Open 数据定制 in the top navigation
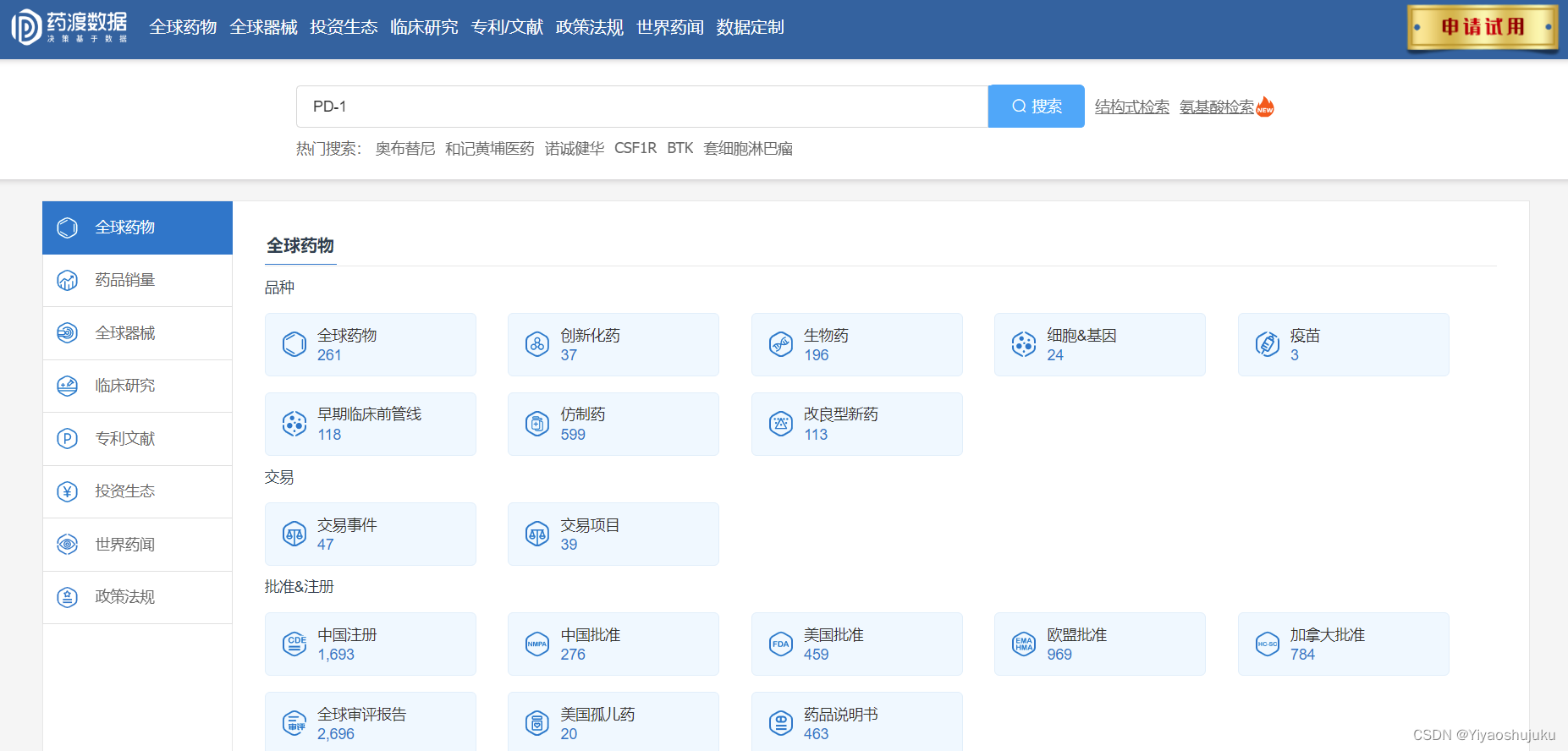The image size is (1568, 751). (x=750, y=27)
